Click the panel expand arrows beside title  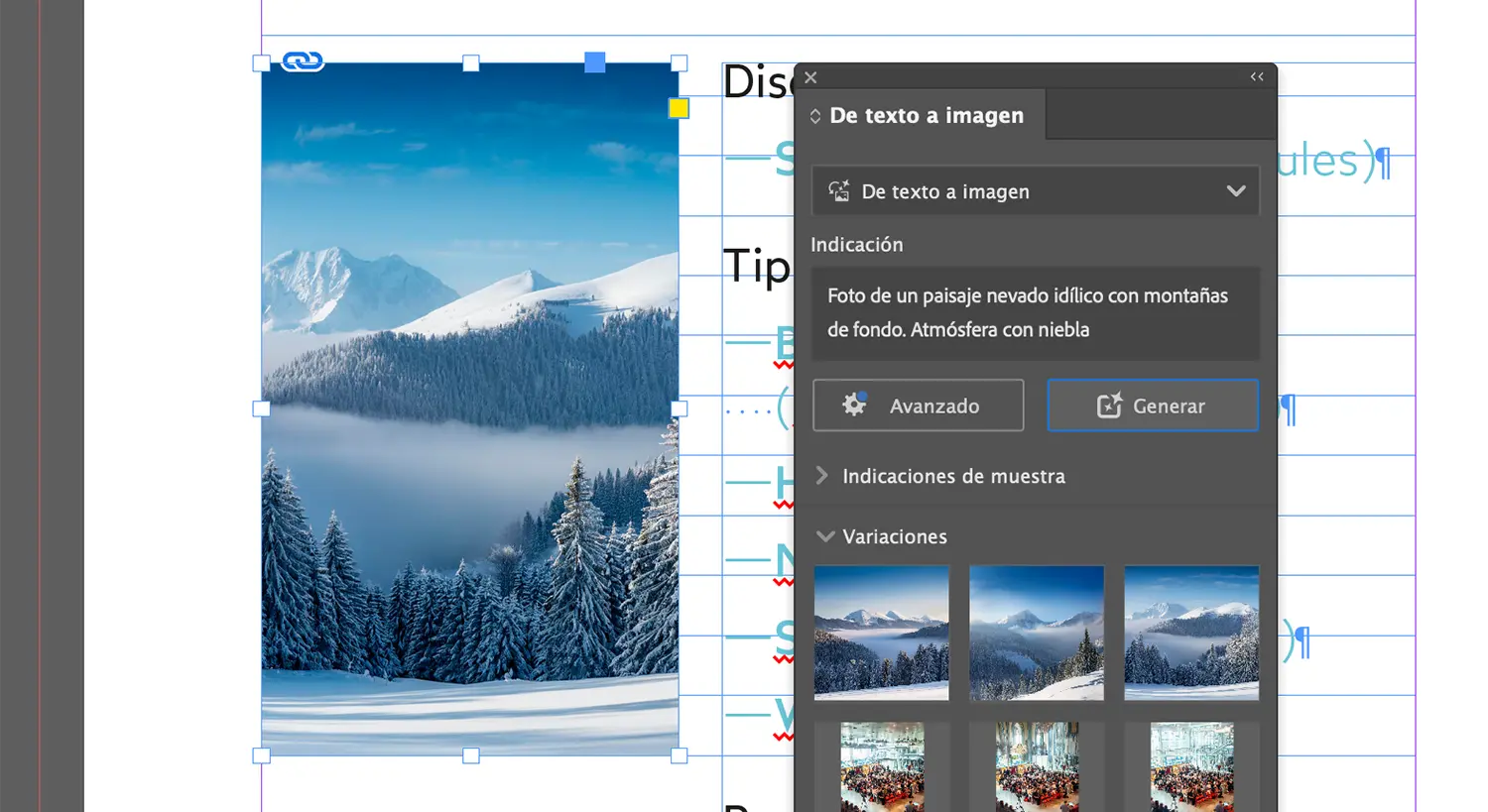(x=815, y=116)
